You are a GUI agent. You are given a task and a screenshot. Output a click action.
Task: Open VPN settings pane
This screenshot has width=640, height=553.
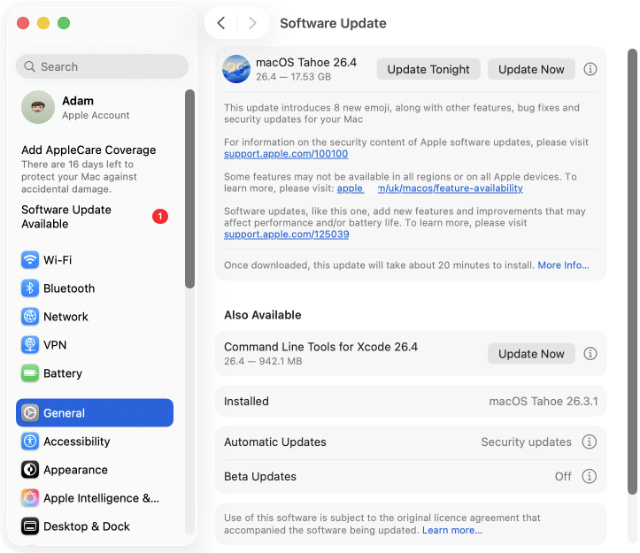click(95, 345)
